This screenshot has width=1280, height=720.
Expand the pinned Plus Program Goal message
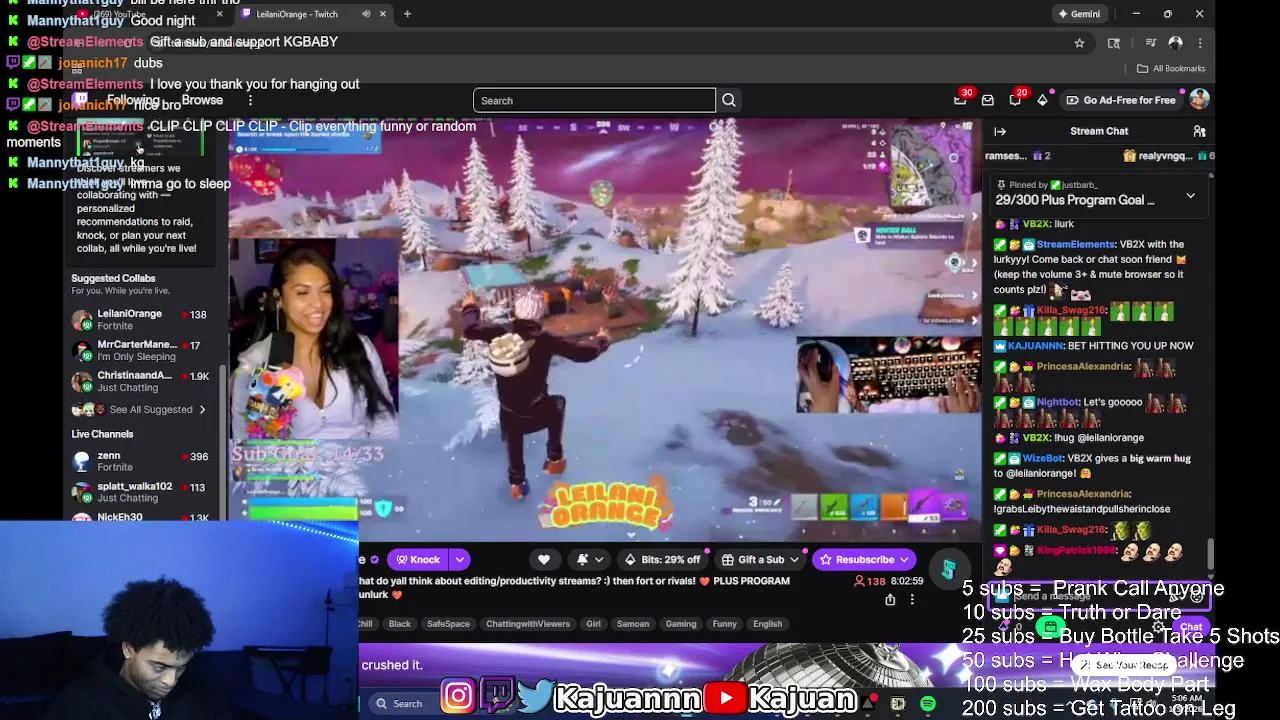click(x=1190, y=196)
